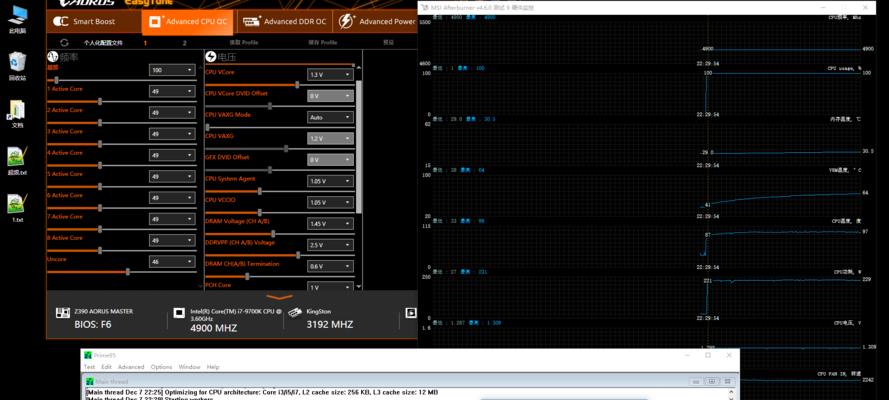Switch to the Advanced Power tab
This screenshot has width=889, height=400.
tap(376, 22)
